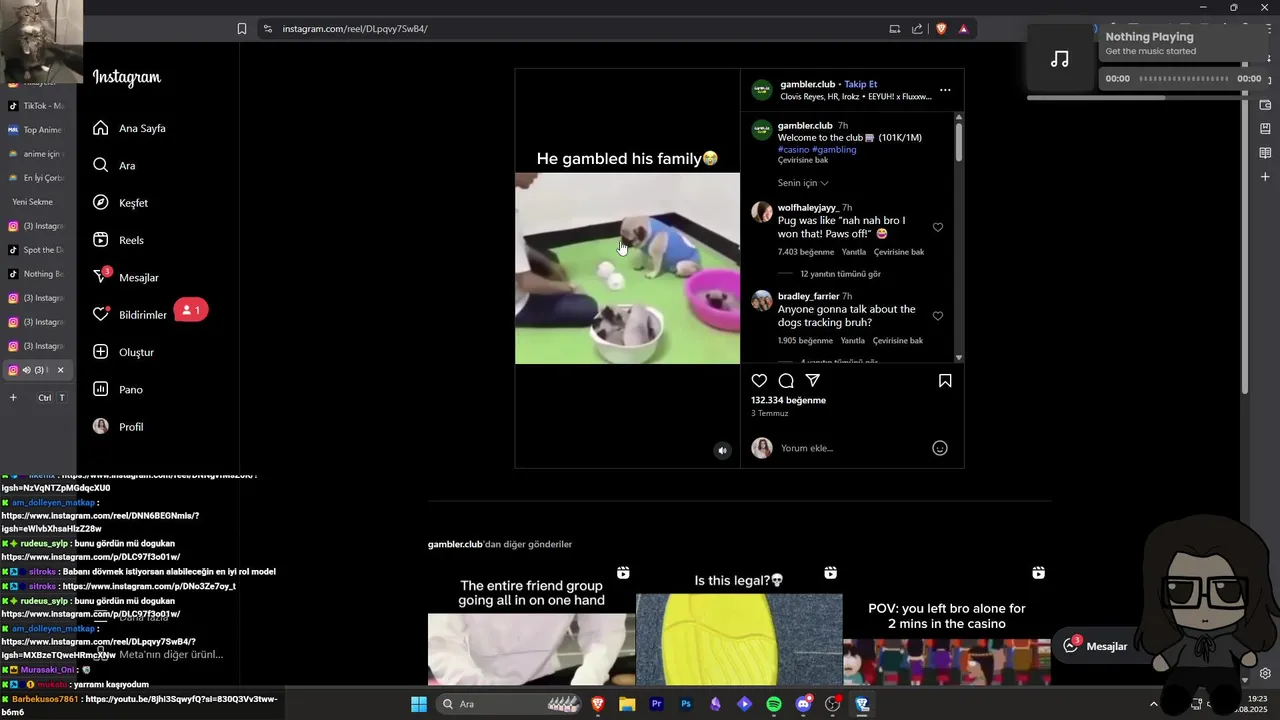Click install-app icon in address bar

[x=894, y=29]
